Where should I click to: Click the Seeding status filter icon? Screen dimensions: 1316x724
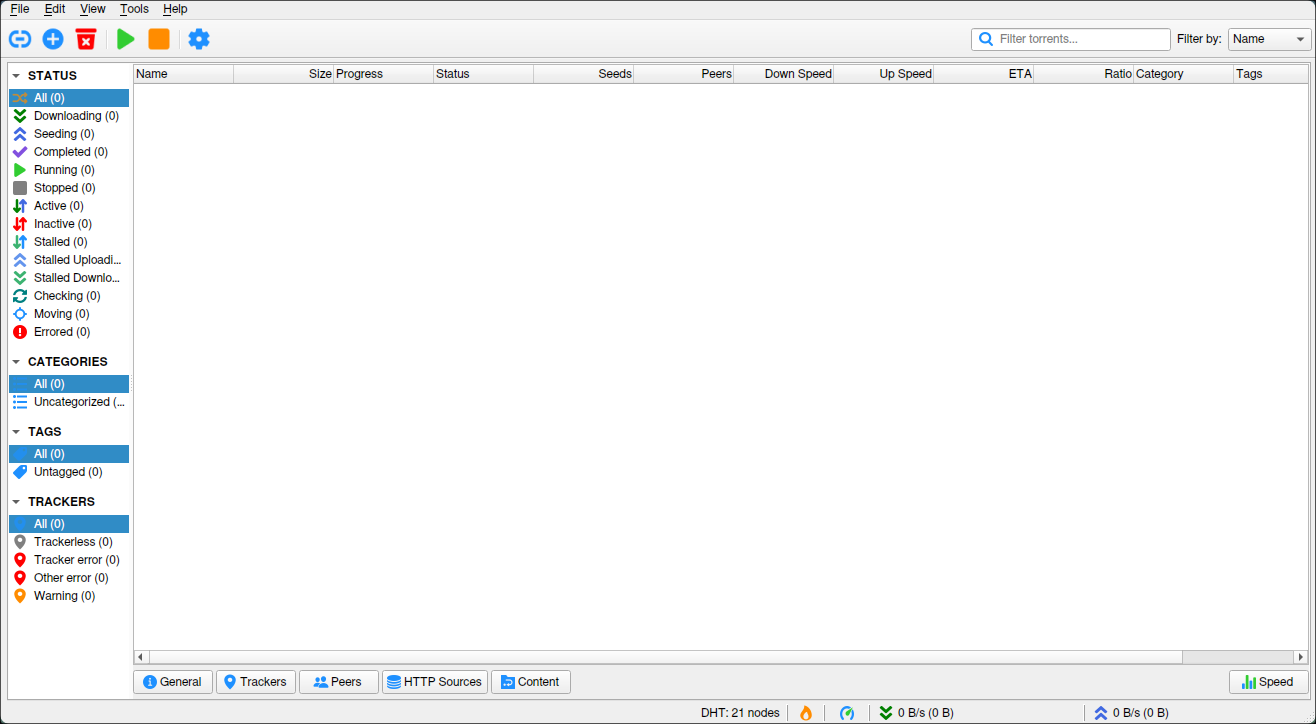coord(20,134)
